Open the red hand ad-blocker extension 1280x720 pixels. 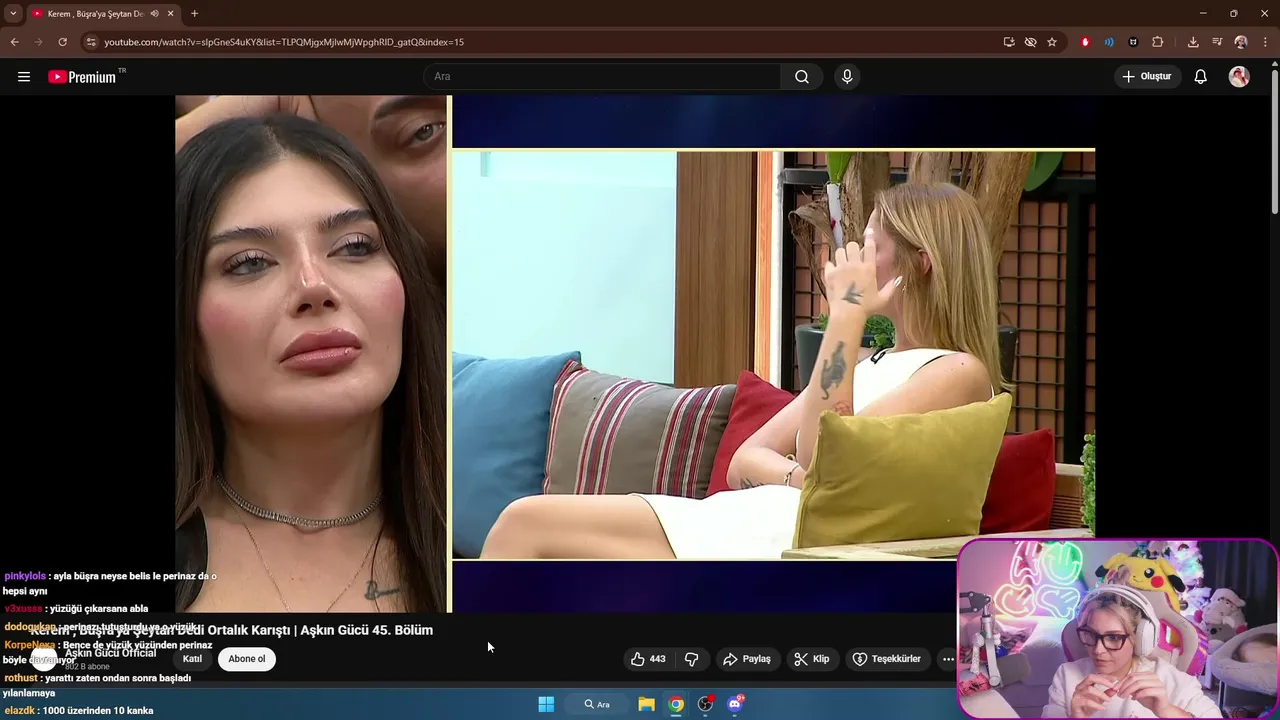pos(1085,42)
